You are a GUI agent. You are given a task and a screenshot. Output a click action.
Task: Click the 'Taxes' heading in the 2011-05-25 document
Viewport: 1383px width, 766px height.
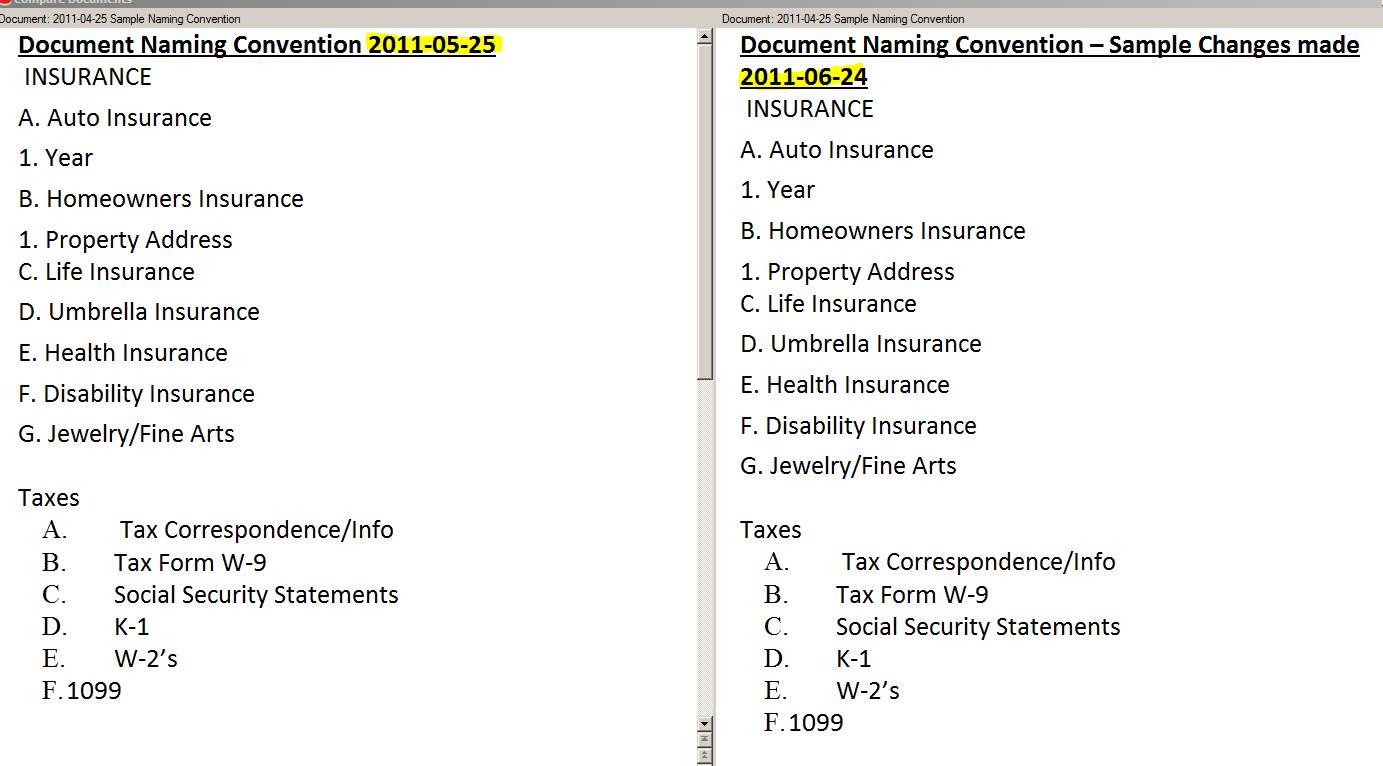(x=49, y=498)
